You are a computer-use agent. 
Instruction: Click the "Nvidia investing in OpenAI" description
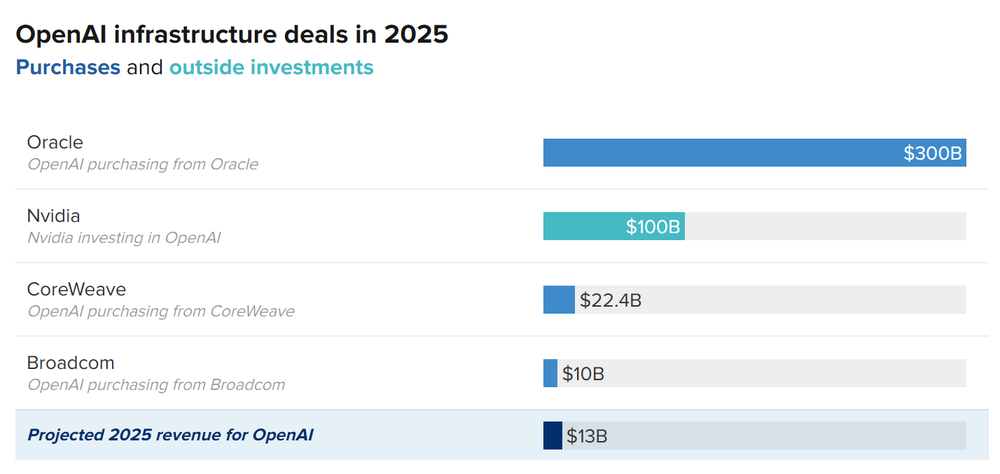pos(124,238)
